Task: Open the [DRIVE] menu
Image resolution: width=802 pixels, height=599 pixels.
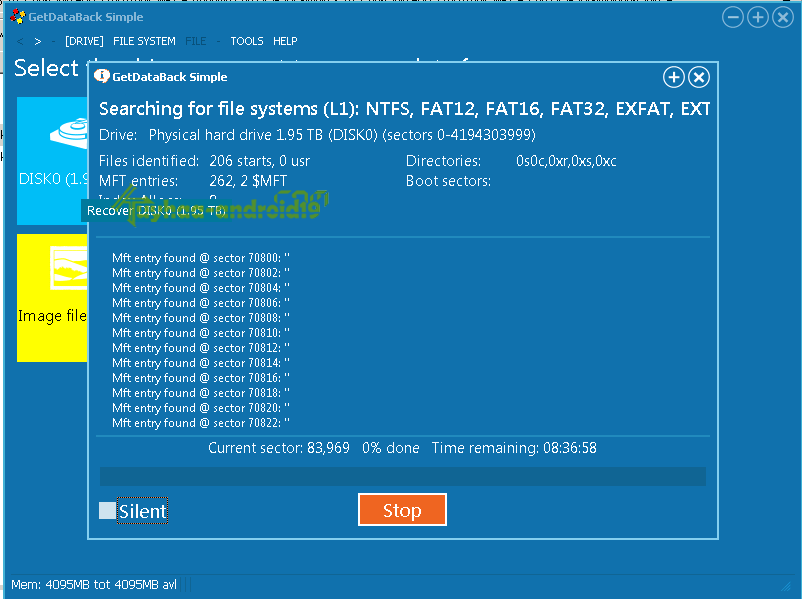Action: tap(84, 41)
